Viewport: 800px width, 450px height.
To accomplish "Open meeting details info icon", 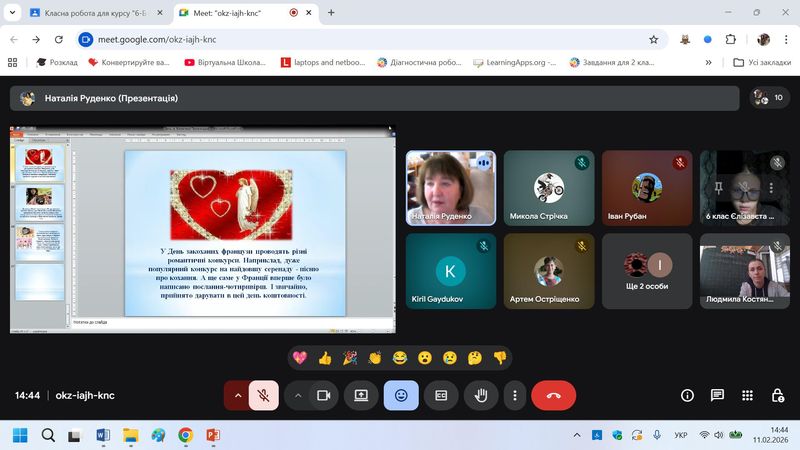I will pos(687,395).
